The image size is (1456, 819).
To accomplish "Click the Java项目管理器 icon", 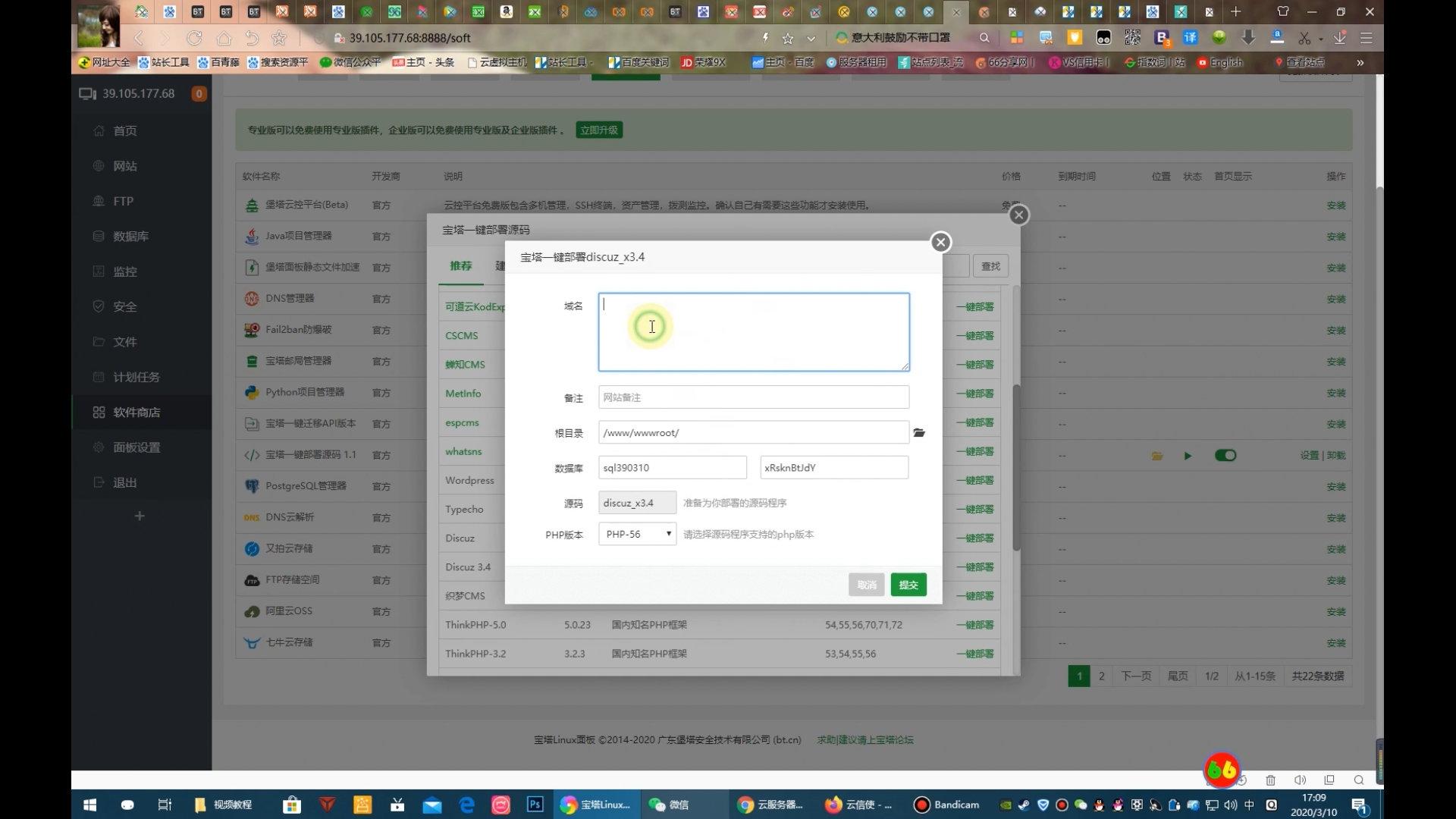I will pyautogui.click(x=252, y=237).
